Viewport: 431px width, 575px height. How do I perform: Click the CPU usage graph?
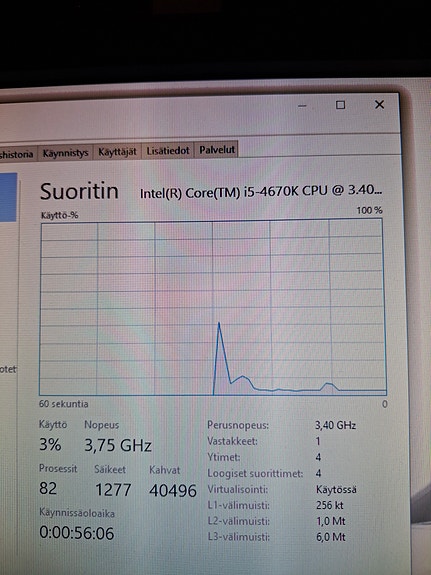pos(212,307)
